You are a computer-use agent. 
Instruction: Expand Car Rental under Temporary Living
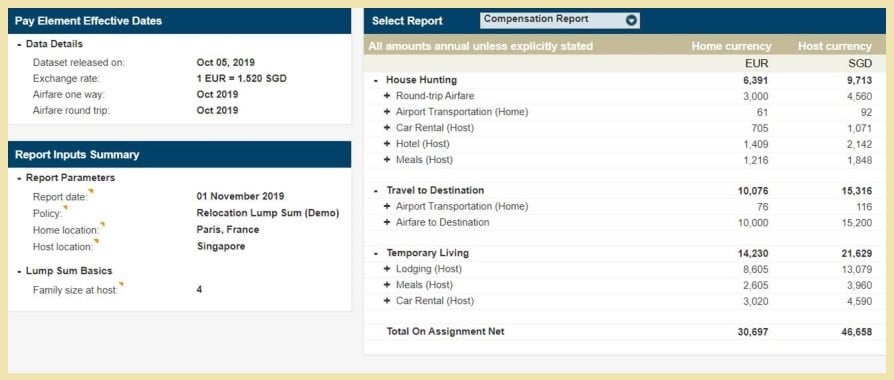click(387, 301)
